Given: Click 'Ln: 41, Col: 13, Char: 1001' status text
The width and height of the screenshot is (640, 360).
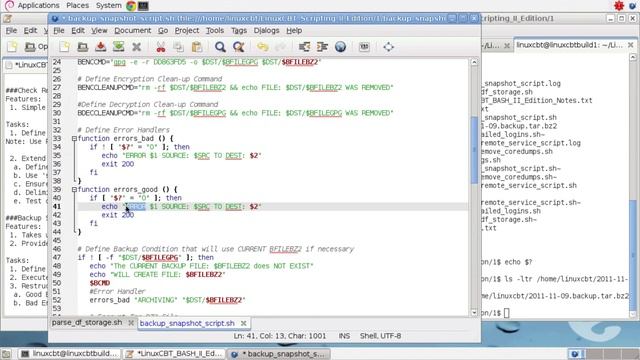Looking at the screenshot, I should 280,336.
